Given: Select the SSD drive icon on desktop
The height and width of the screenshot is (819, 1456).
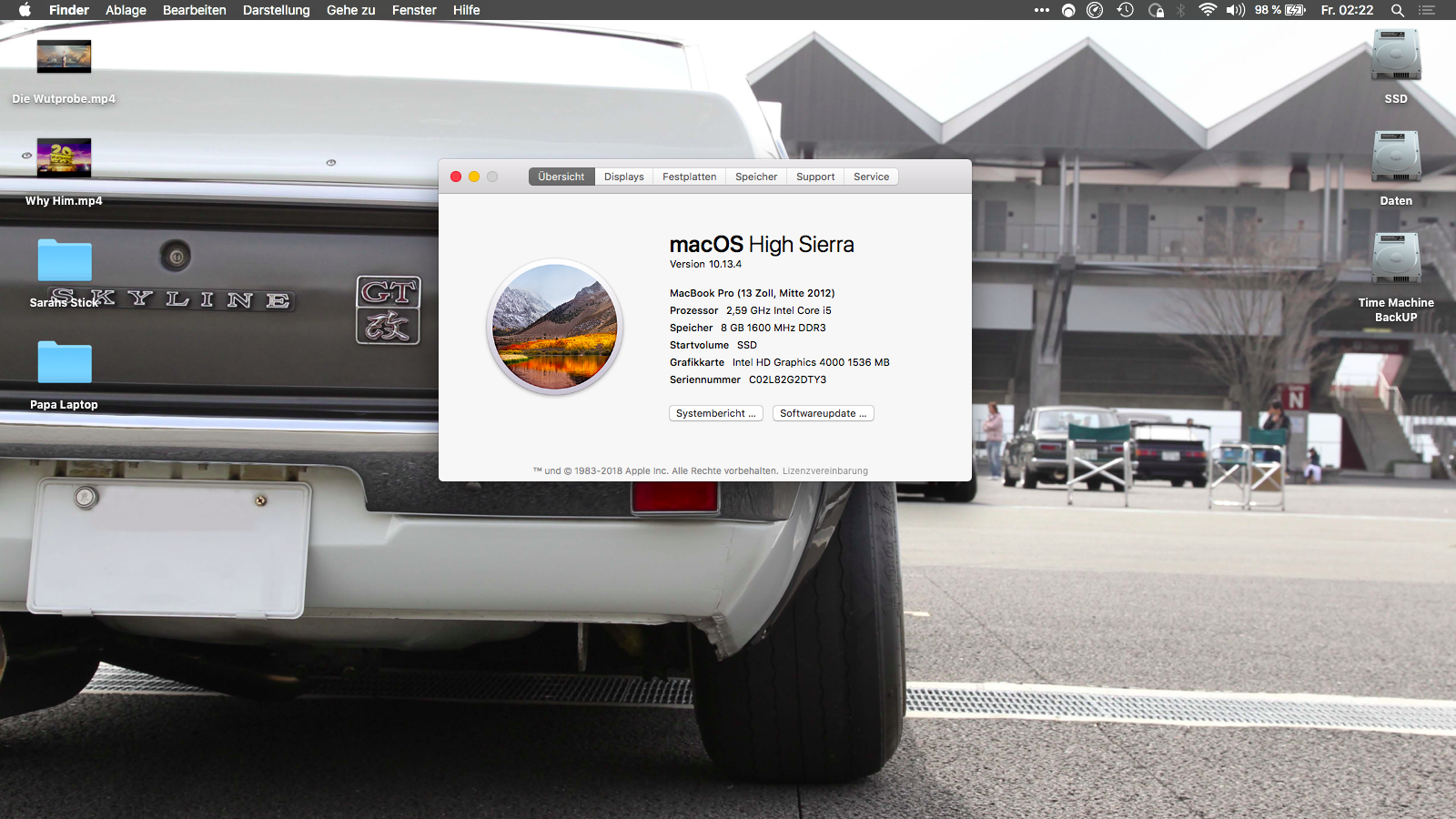Looking at the screenshot, I should pyautogui.click(x=1396, y=56).
